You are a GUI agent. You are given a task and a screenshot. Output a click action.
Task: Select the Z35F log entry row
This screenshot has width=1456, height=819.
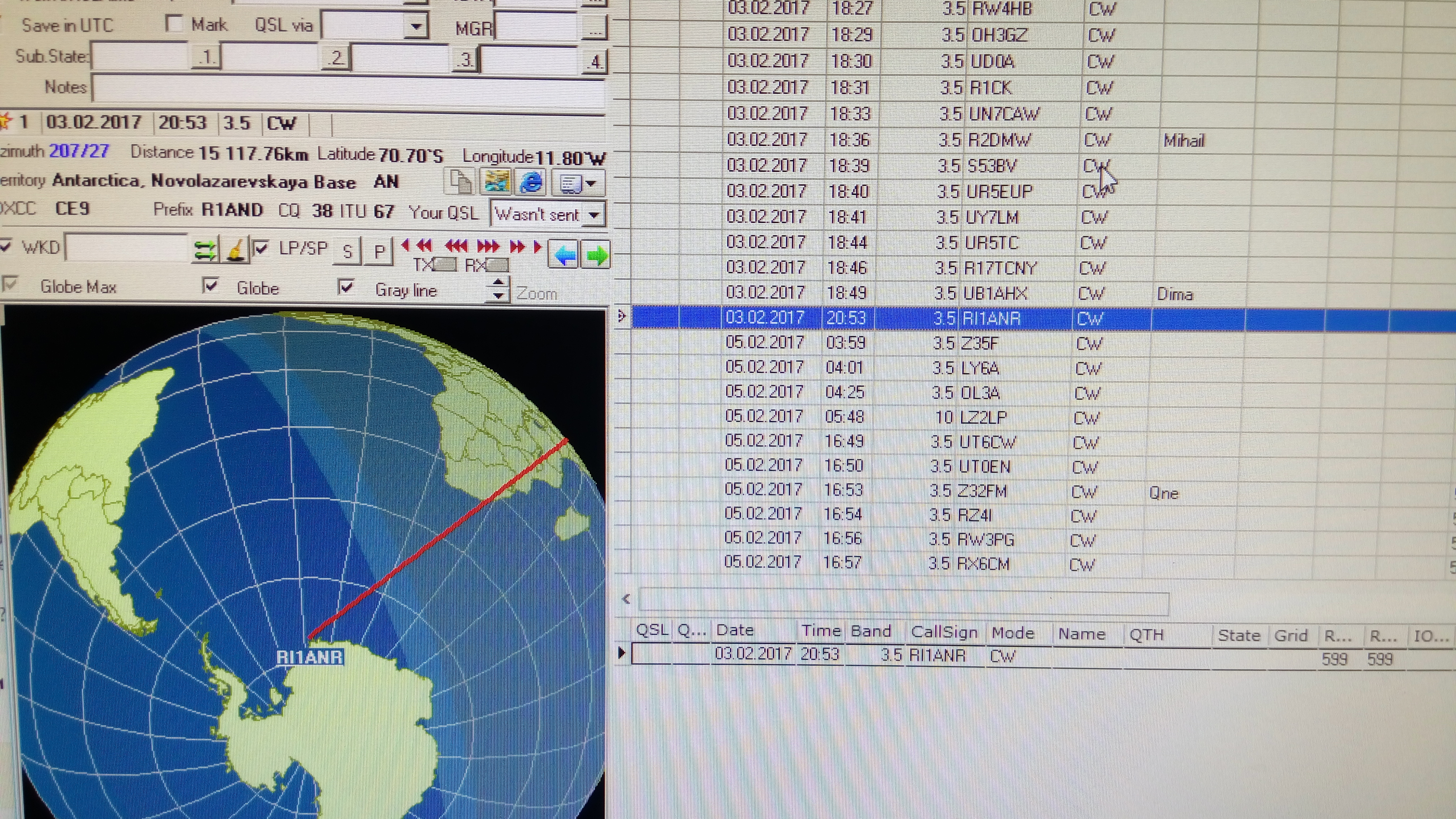[978, 343]
